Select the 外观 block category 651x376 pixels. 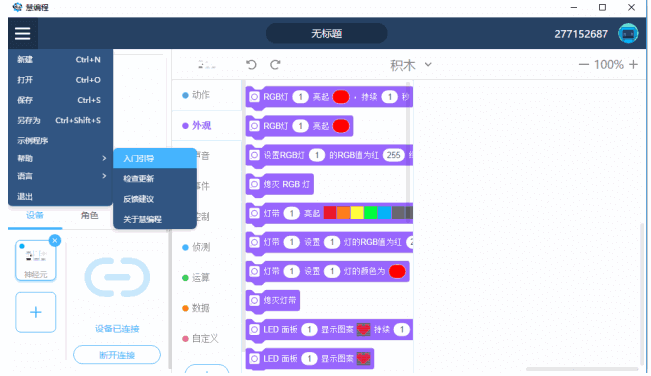point(206,125)
